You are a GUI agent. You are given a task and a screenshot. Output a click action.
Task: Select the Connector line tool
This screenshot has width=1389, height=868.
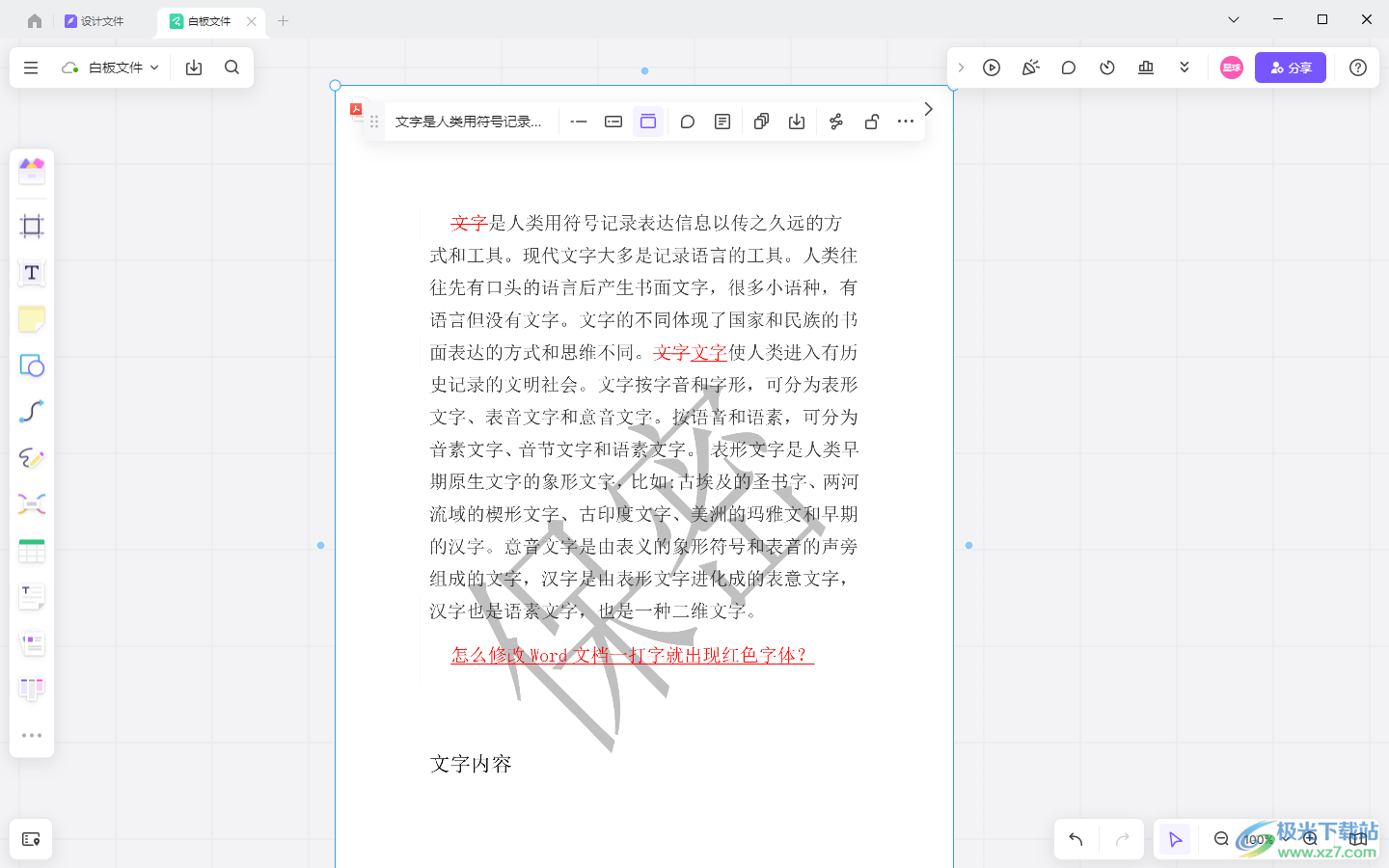tap(32, 412)
